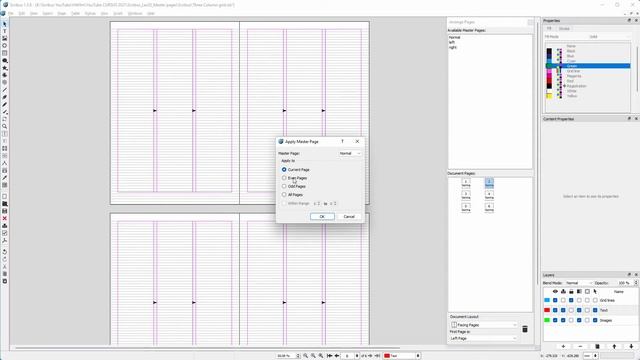The width and height of the screenshot is (640, 360).
Task: Open the Windows menu
Action: pos(135,13)
